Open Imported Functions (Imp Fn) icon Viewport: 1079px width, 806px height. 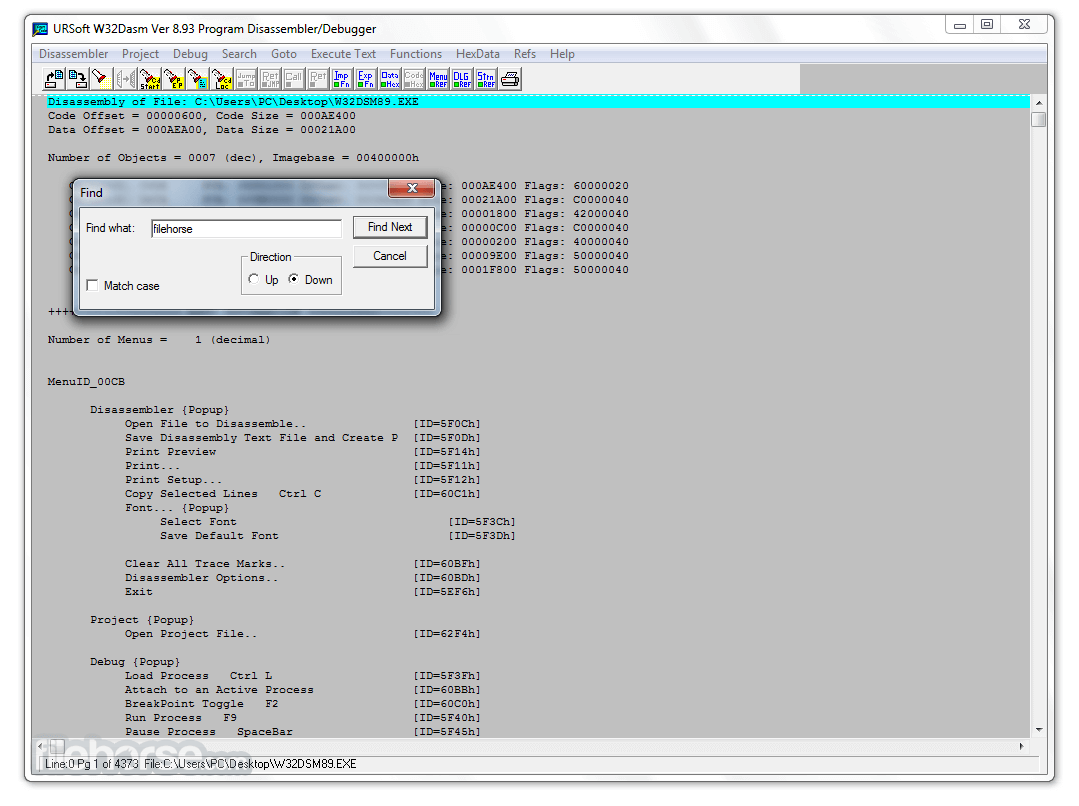pyautogui.click(x=342, y=79)
